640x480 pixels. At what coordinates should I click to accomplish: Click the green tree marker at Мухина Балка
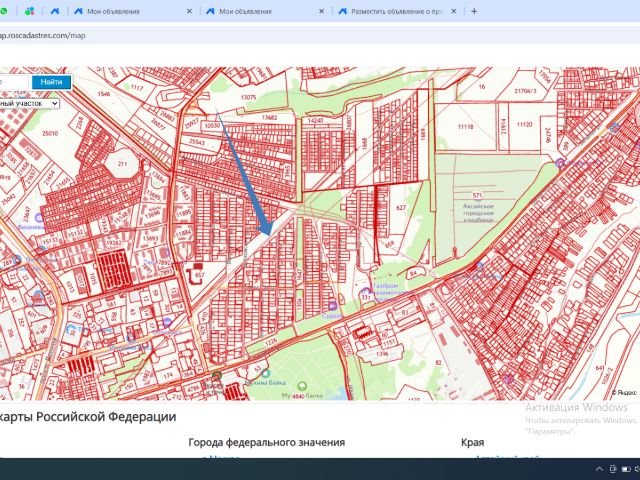[x=302, y=386]
